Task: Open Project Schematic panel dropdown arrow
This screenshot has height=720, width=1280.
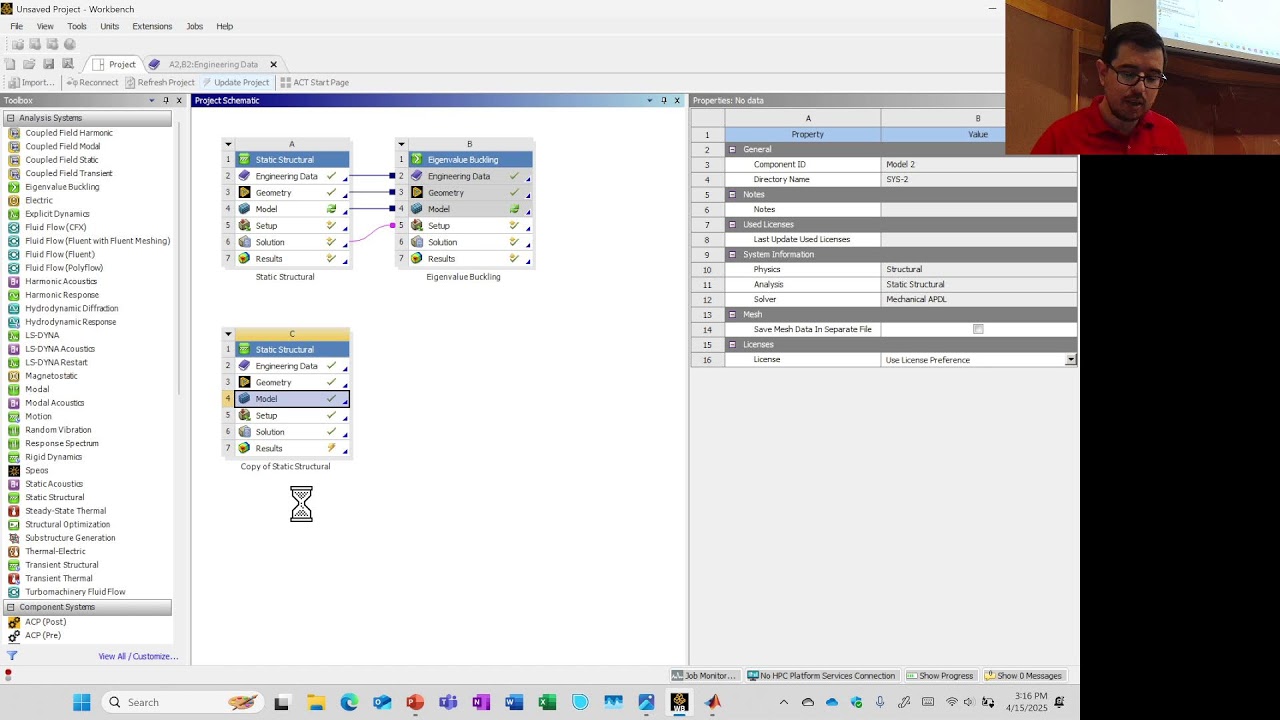Action: 649,100
